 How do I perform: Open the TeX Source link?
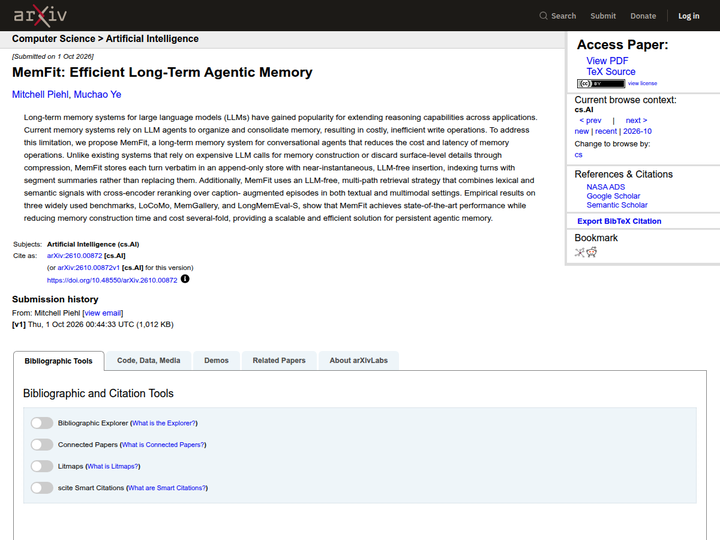tap(611, 72)
